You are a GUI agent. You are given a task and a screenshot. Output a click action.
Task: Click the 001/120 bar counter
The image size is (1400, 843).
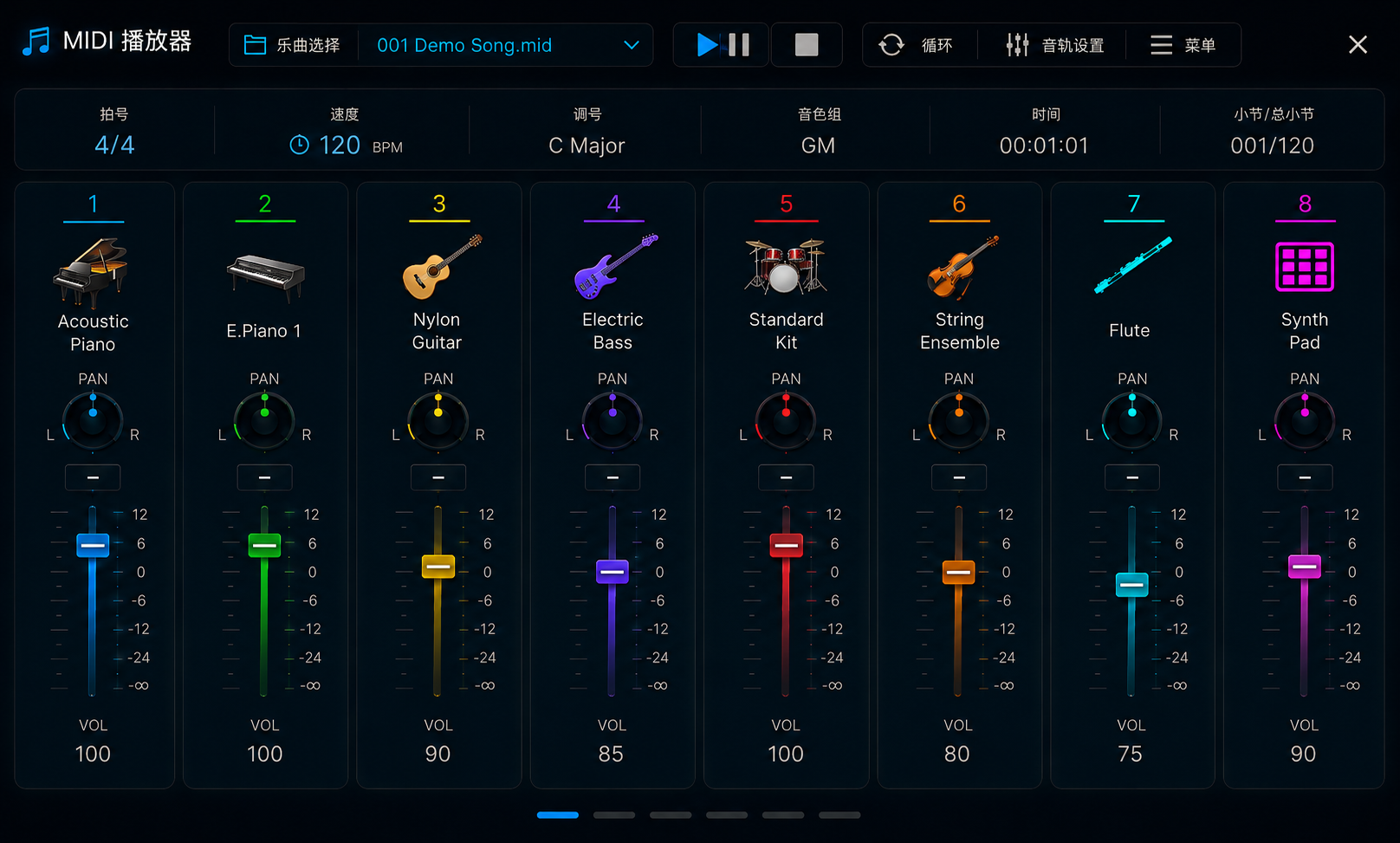click(x=1273, y=146)
